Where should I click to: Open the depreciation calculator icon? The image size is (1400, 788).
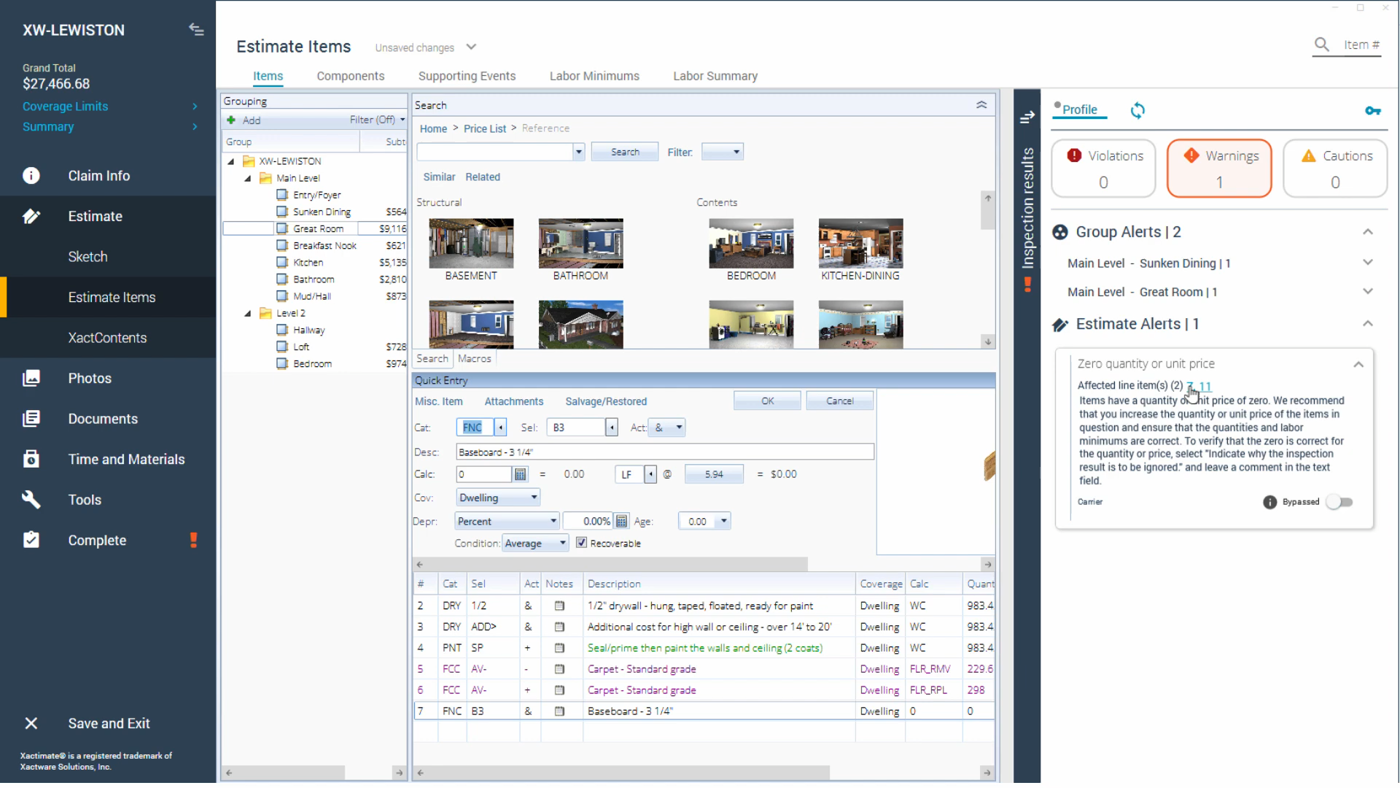tap(621, 521)
